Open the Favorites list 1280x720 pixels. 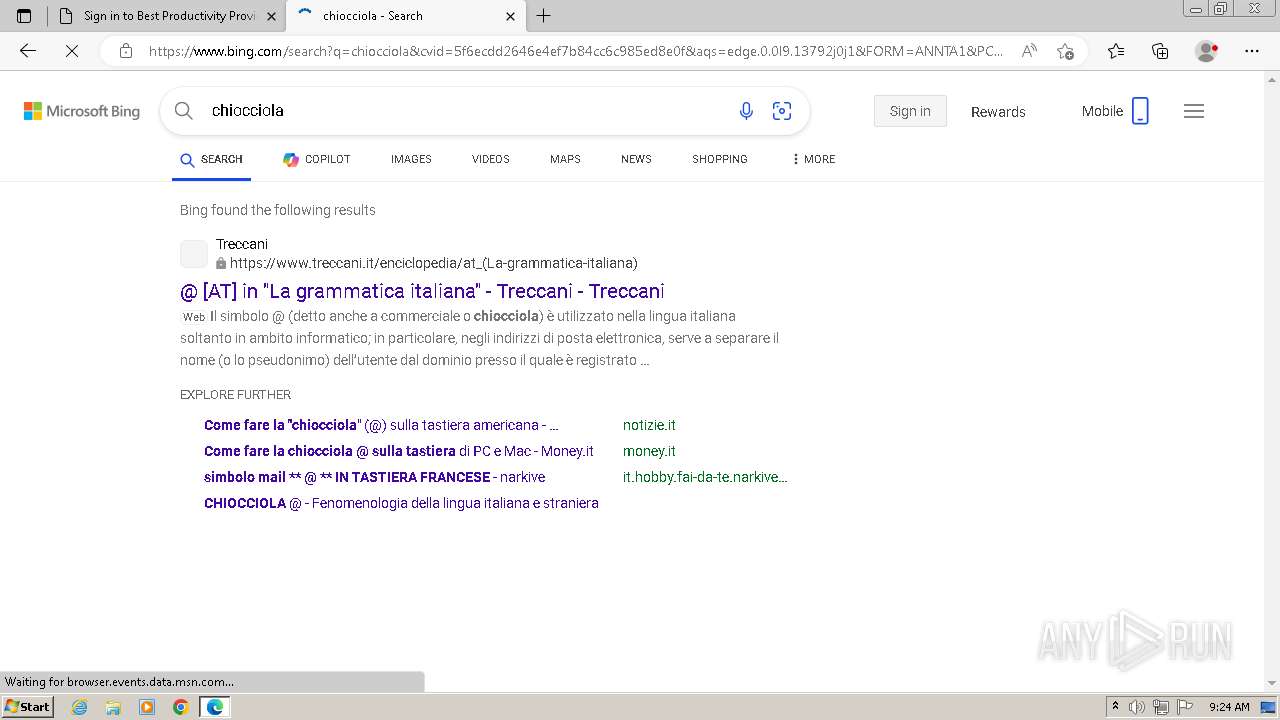pos(1116,51)
